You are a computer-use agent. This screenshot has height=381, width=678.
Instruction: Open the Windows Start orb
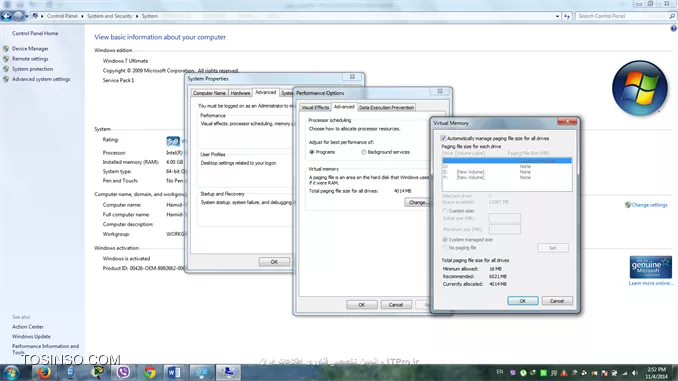10,372
